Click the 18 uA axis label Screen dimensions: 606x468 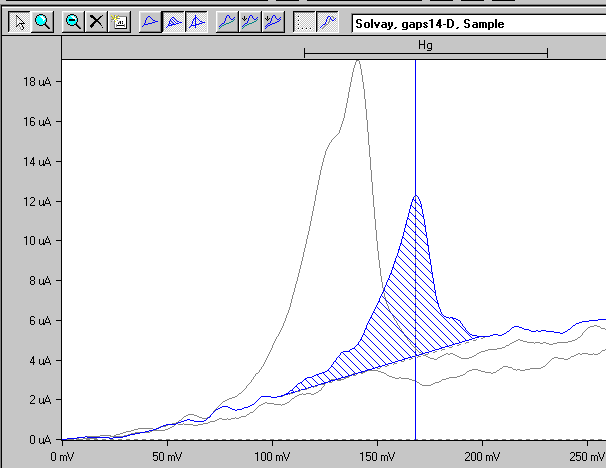coord(36,82)
